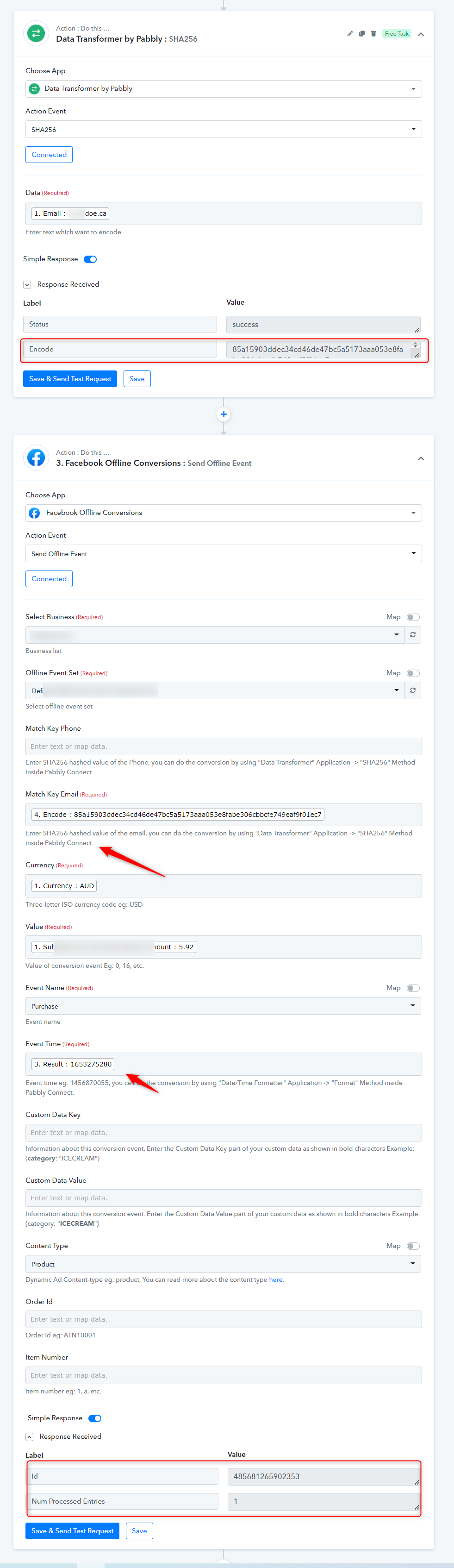
Task: Click the Match Key Phone input field
Action: click(x=224, y=746)
